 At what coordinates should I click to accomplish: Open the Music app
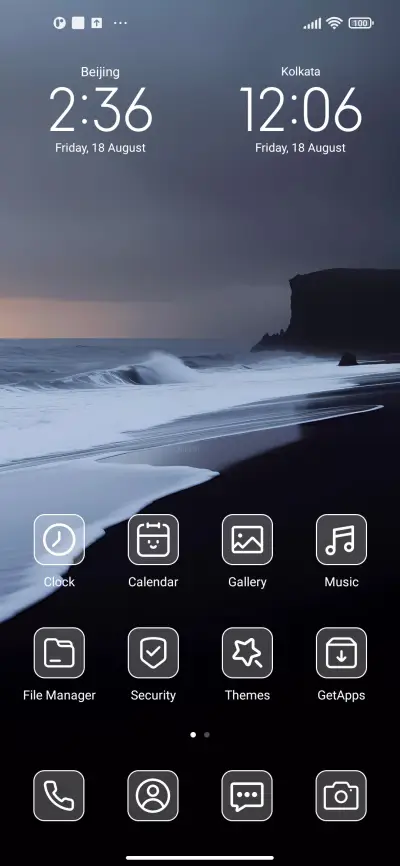341,540
